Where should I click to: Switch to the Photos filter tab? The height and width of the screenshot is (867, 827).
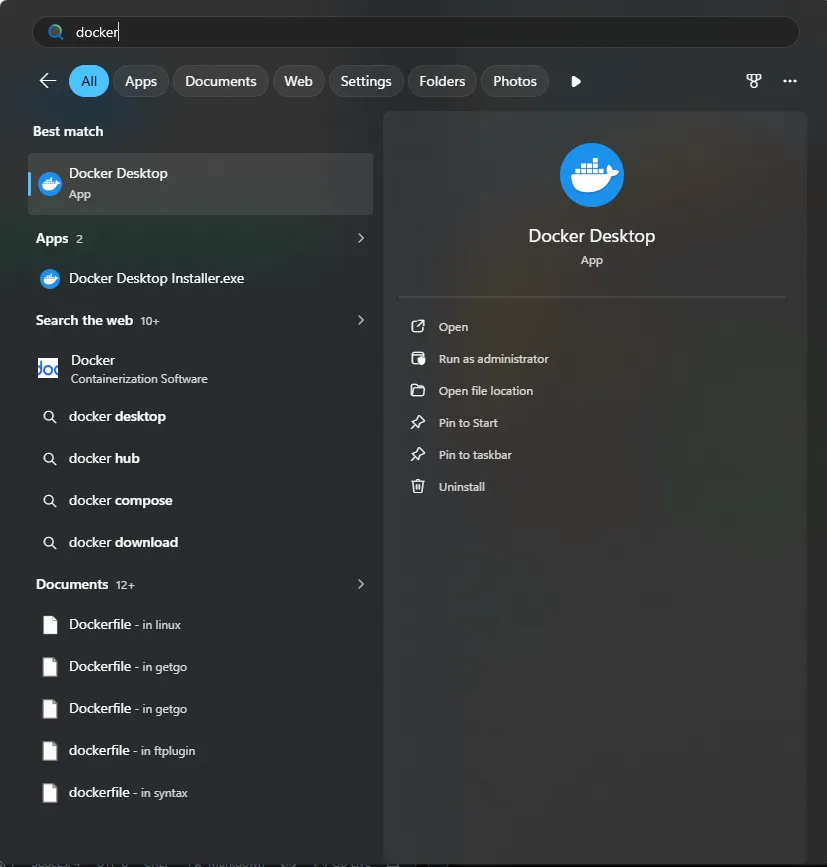pos(515,81)
